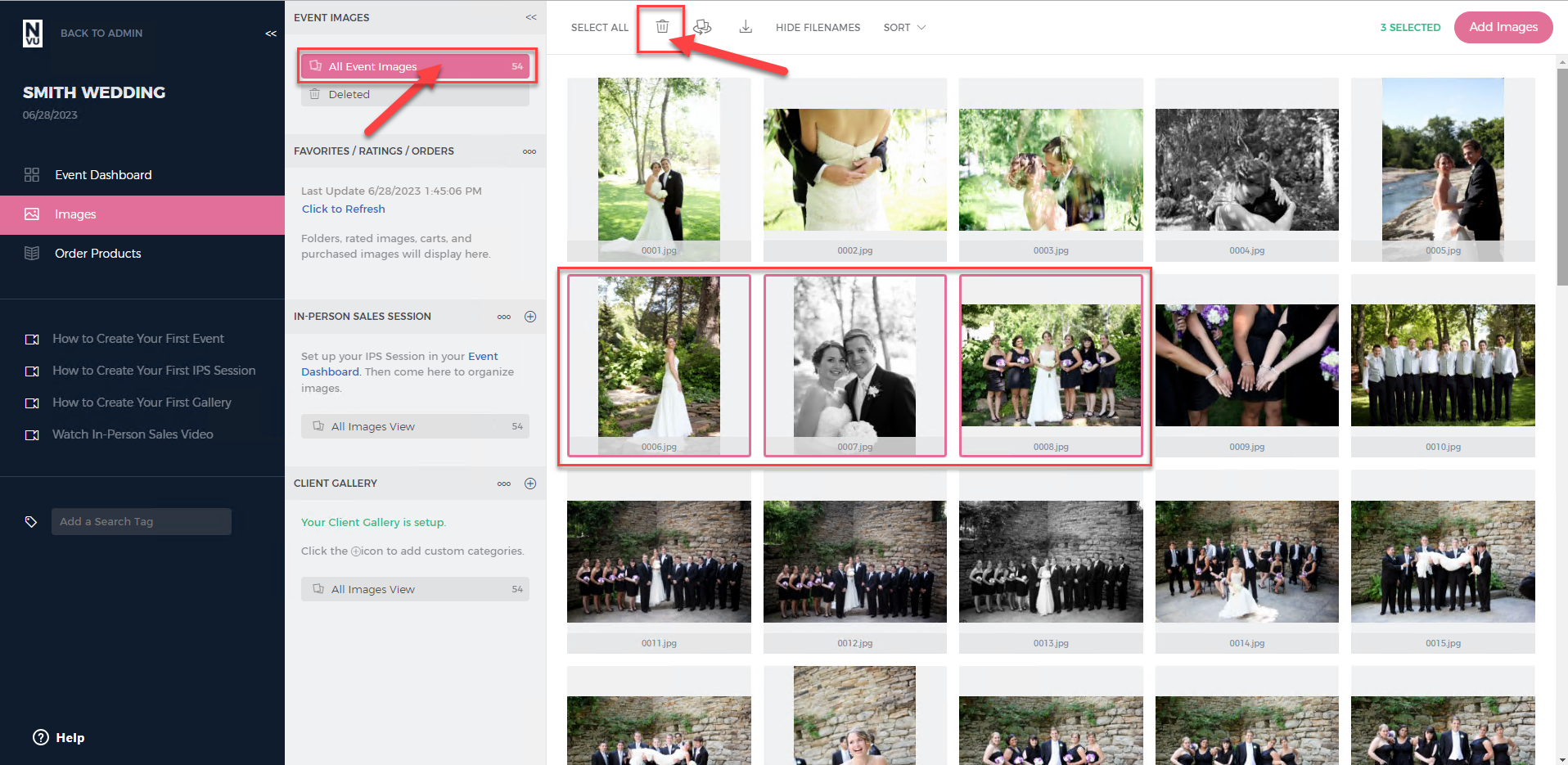Select thumbnail 0010.jpg
The width and height of the screenshot is (1568, 765).
[x=1443, y=366]
